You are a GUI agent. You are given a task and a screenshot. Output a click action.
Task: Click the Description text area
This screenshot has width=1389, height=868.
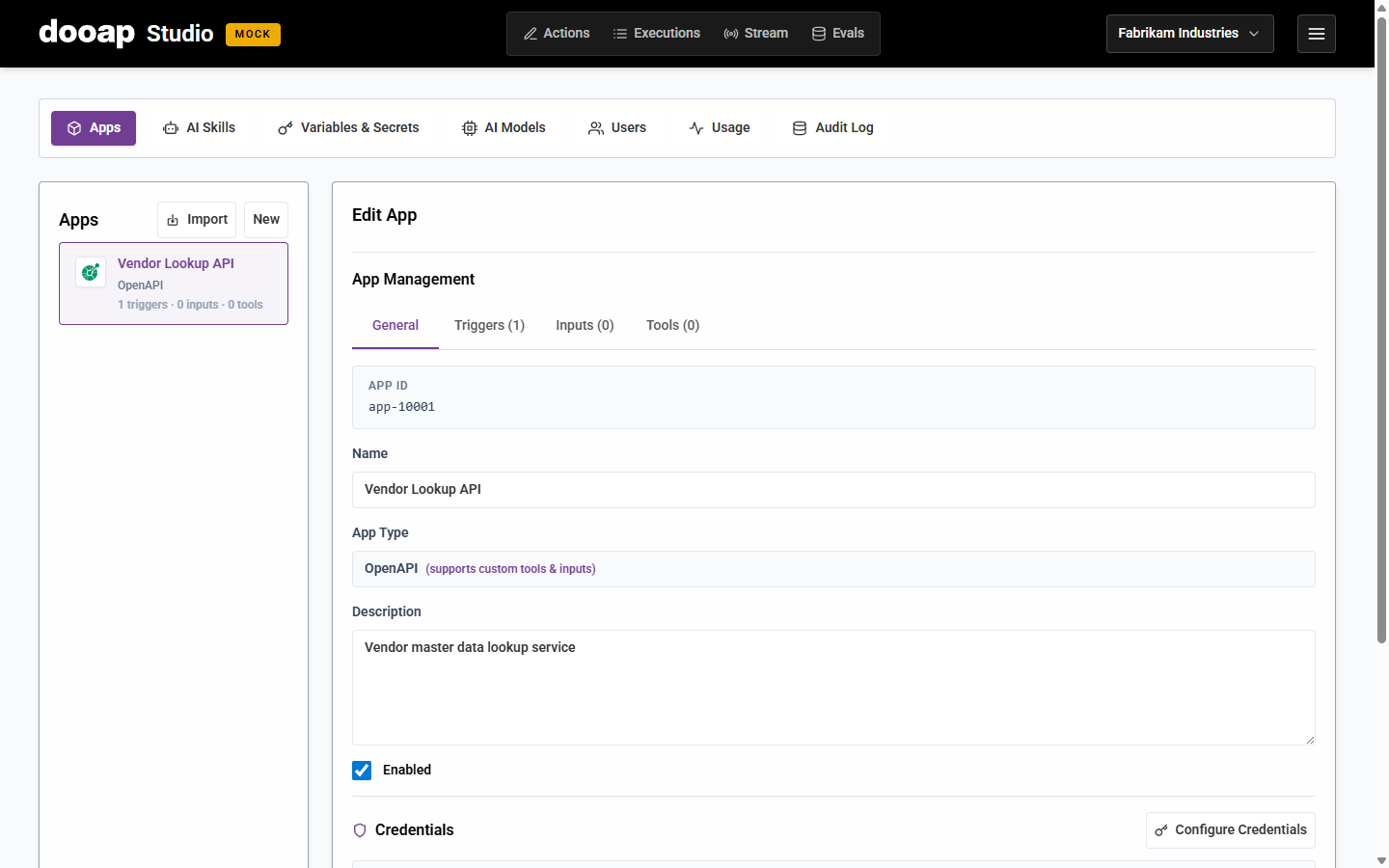click(x=833, y=688)
